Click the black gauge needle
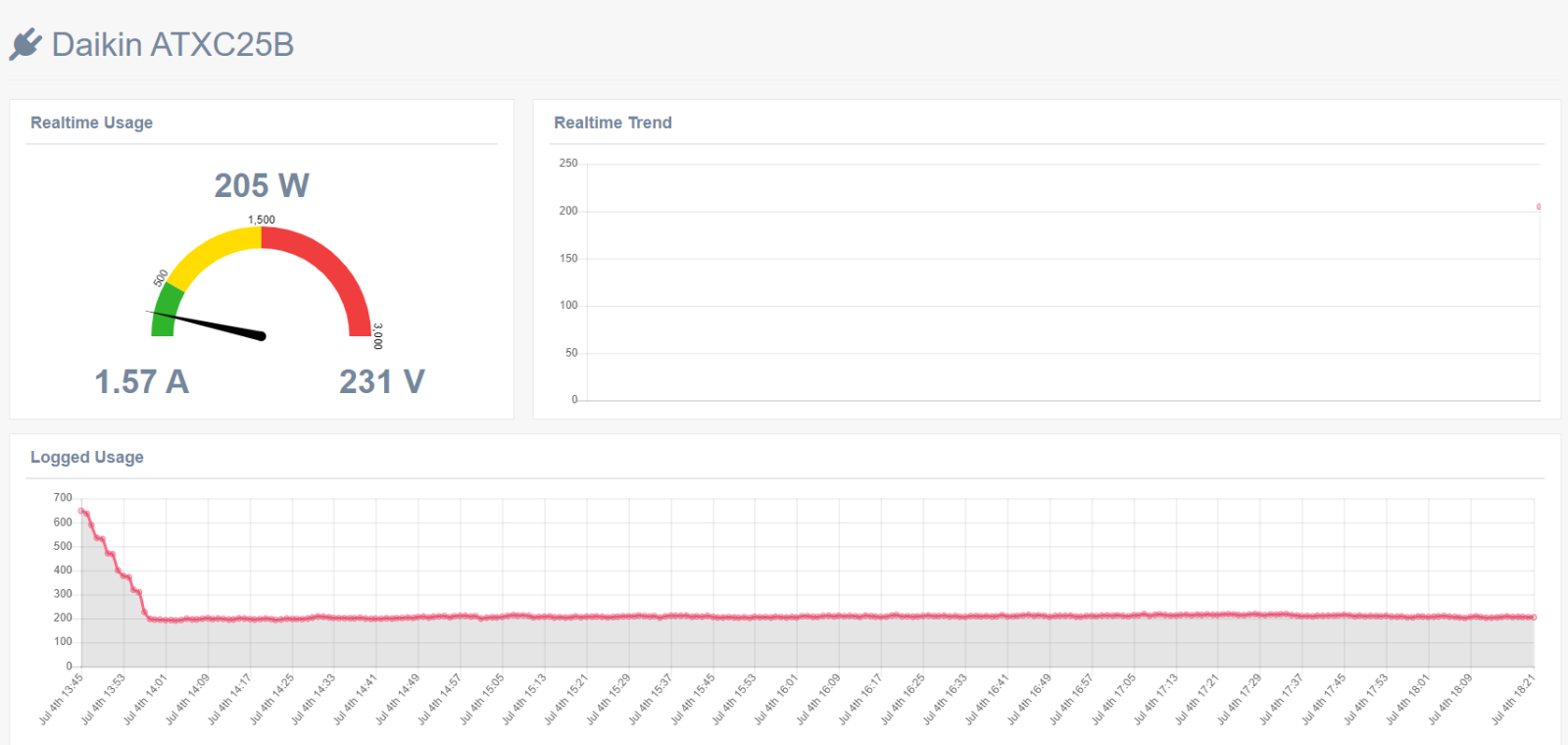The width and height of the screenshot is (1568, 745). coord(207,324)
